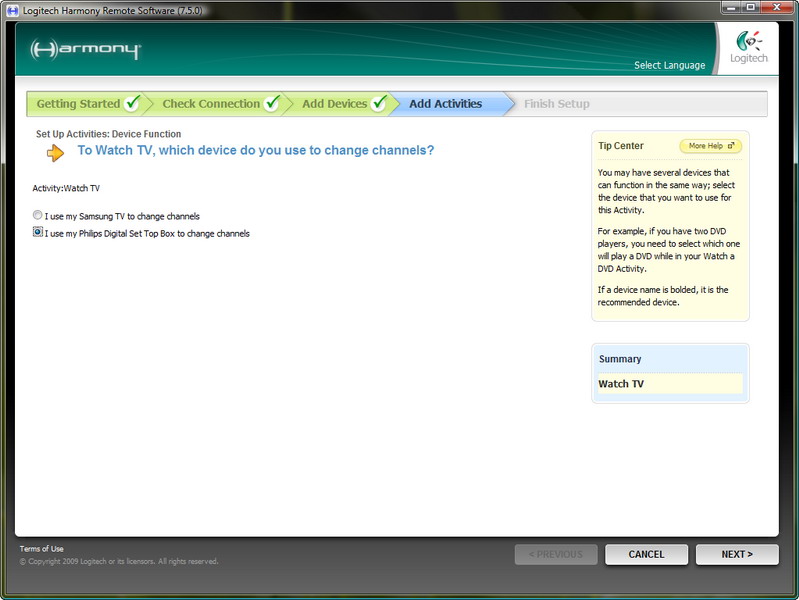Choose Philips Digital Set Top Box option
The image size is (799, 600).
click(x=38, y=233)
